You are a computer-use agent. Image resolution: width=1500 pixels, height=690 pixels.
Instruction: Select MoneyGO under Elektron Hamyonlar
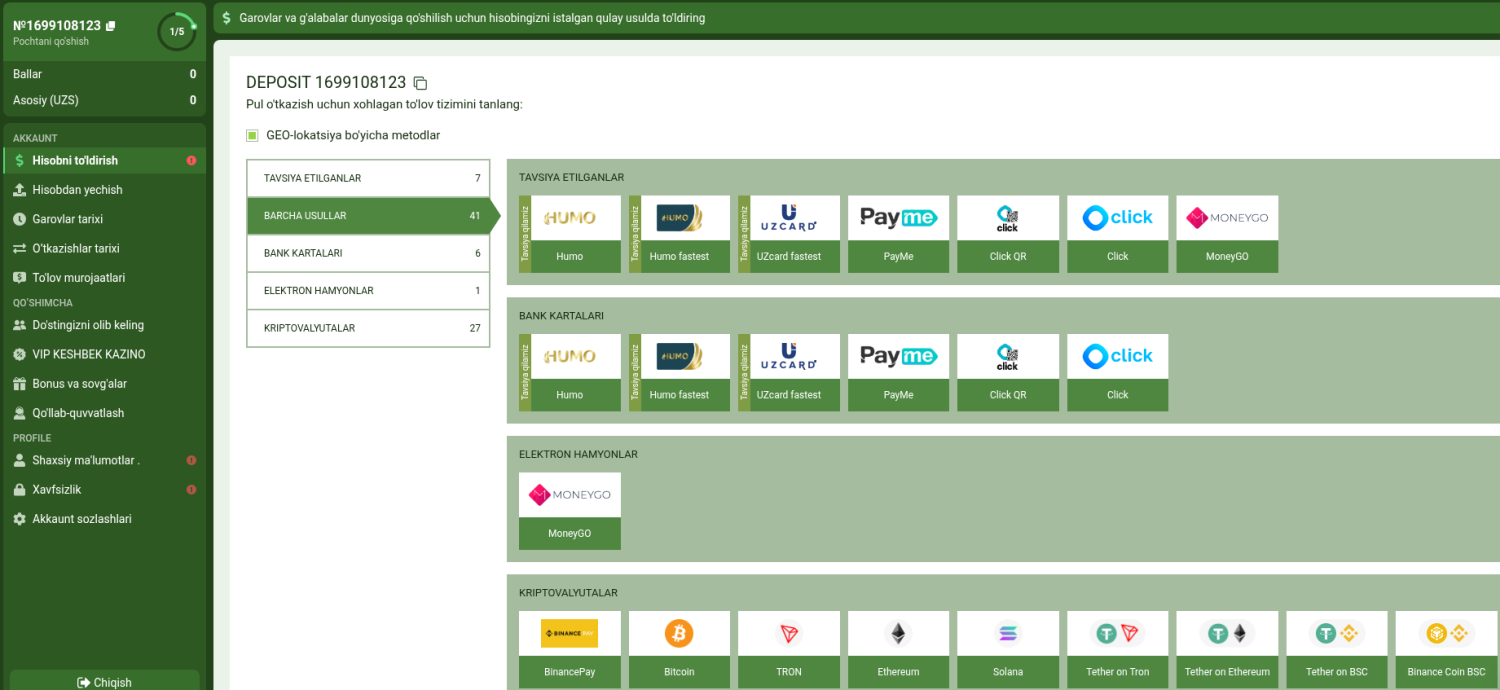(570, 511)
